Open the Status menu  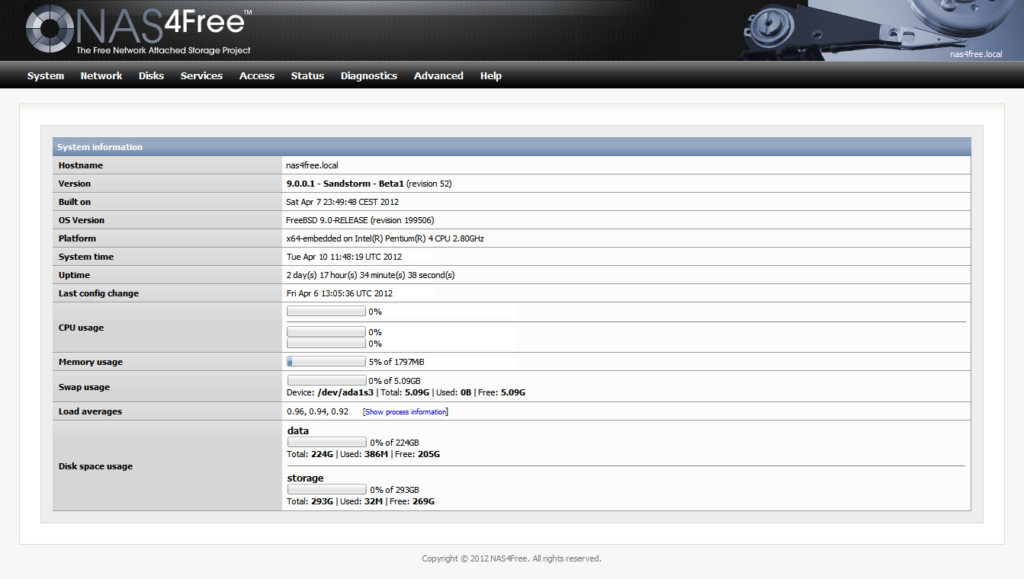click(x=308, y=76)
